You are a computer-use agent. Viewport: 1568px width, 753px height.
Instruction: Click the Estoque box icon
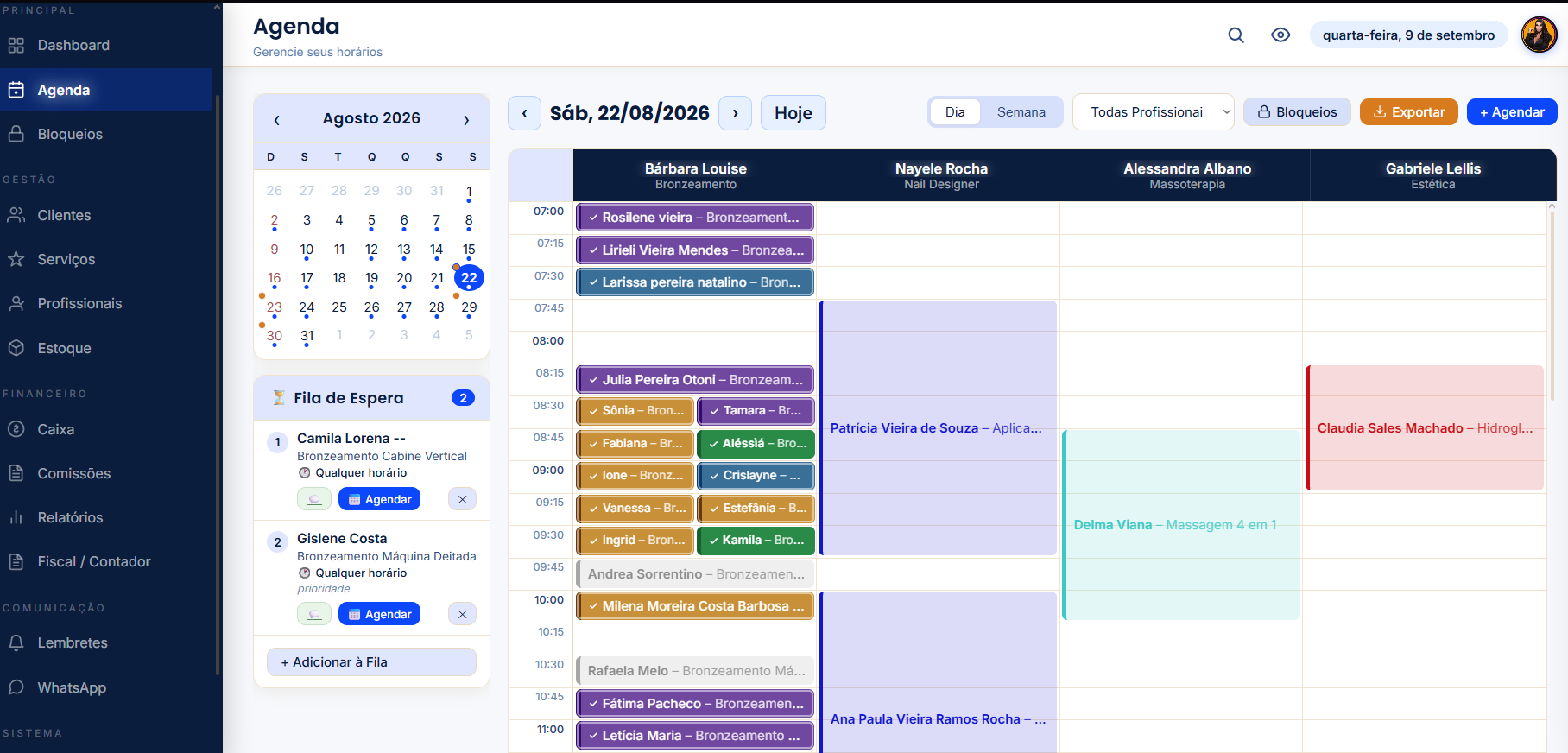(x=16, y=348)
